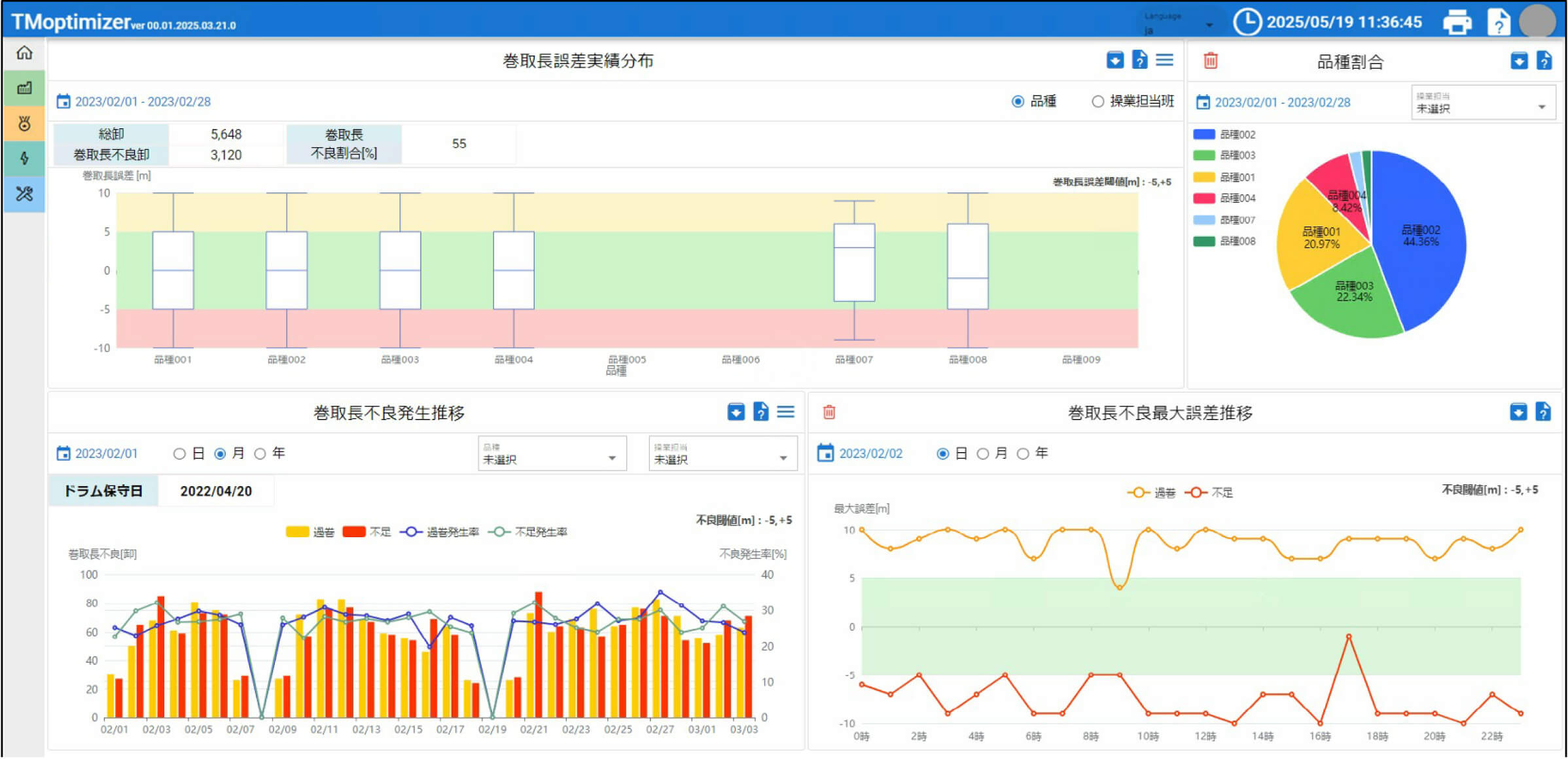Open the lightning bolt sidebar icon
Image resolution: width=1568 pixels, height=759 pixels.
point(24,158)
